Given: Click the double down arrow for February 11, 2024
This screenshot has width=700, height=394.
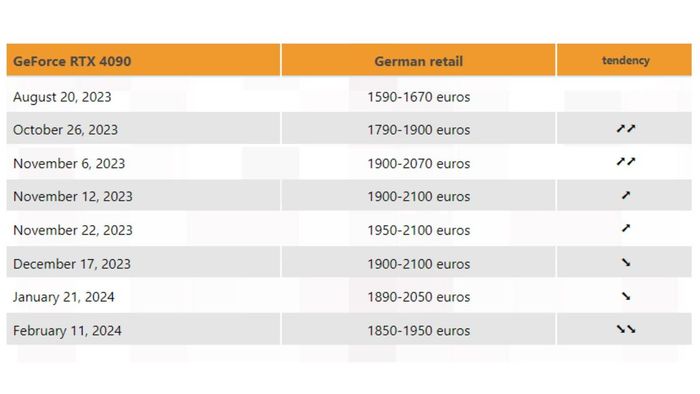Looking at the screenshot, I should point(625,329).
